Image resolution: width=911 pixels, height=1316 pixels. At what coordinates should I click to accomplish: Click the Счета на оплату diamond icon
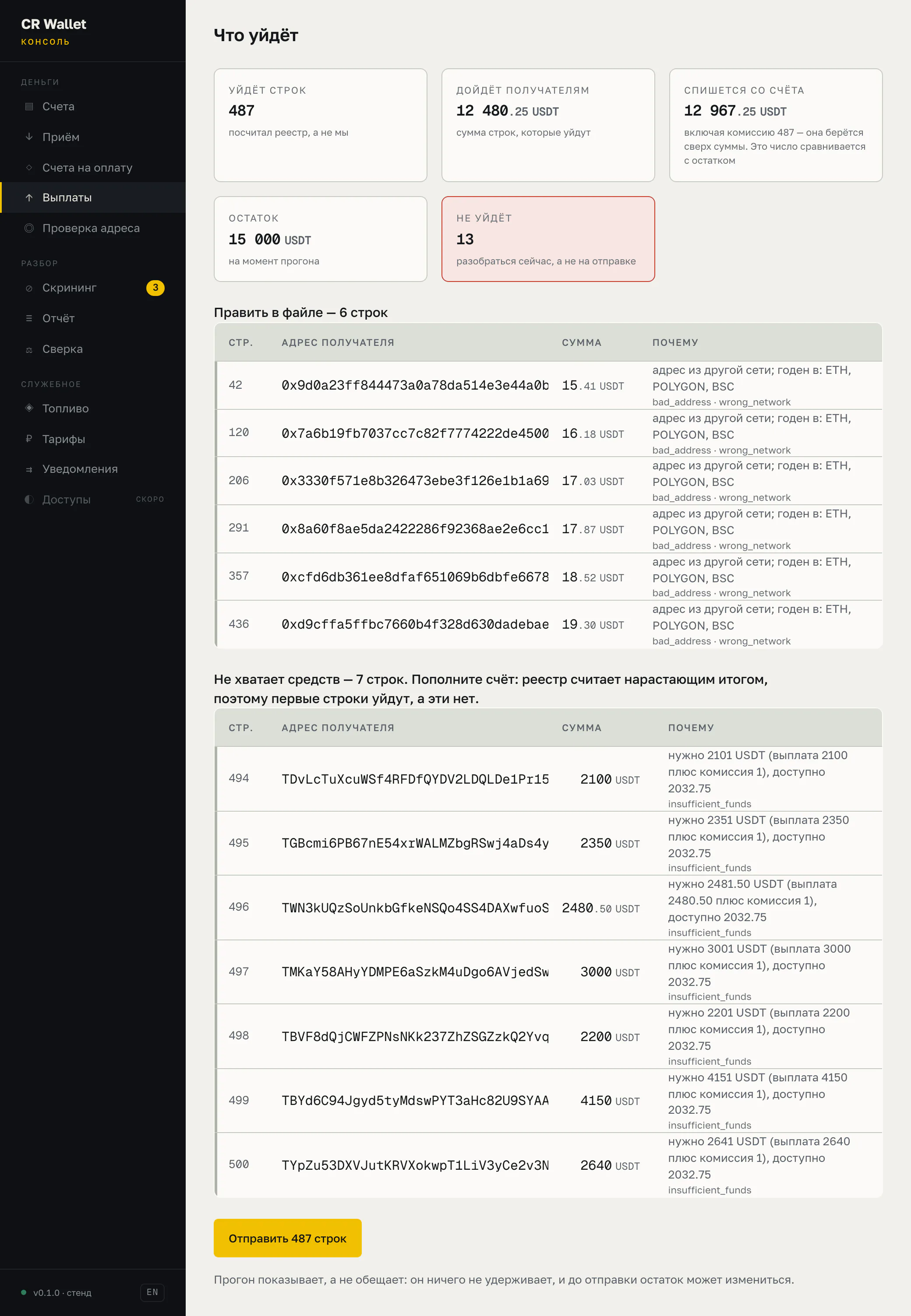pos(29,168)
